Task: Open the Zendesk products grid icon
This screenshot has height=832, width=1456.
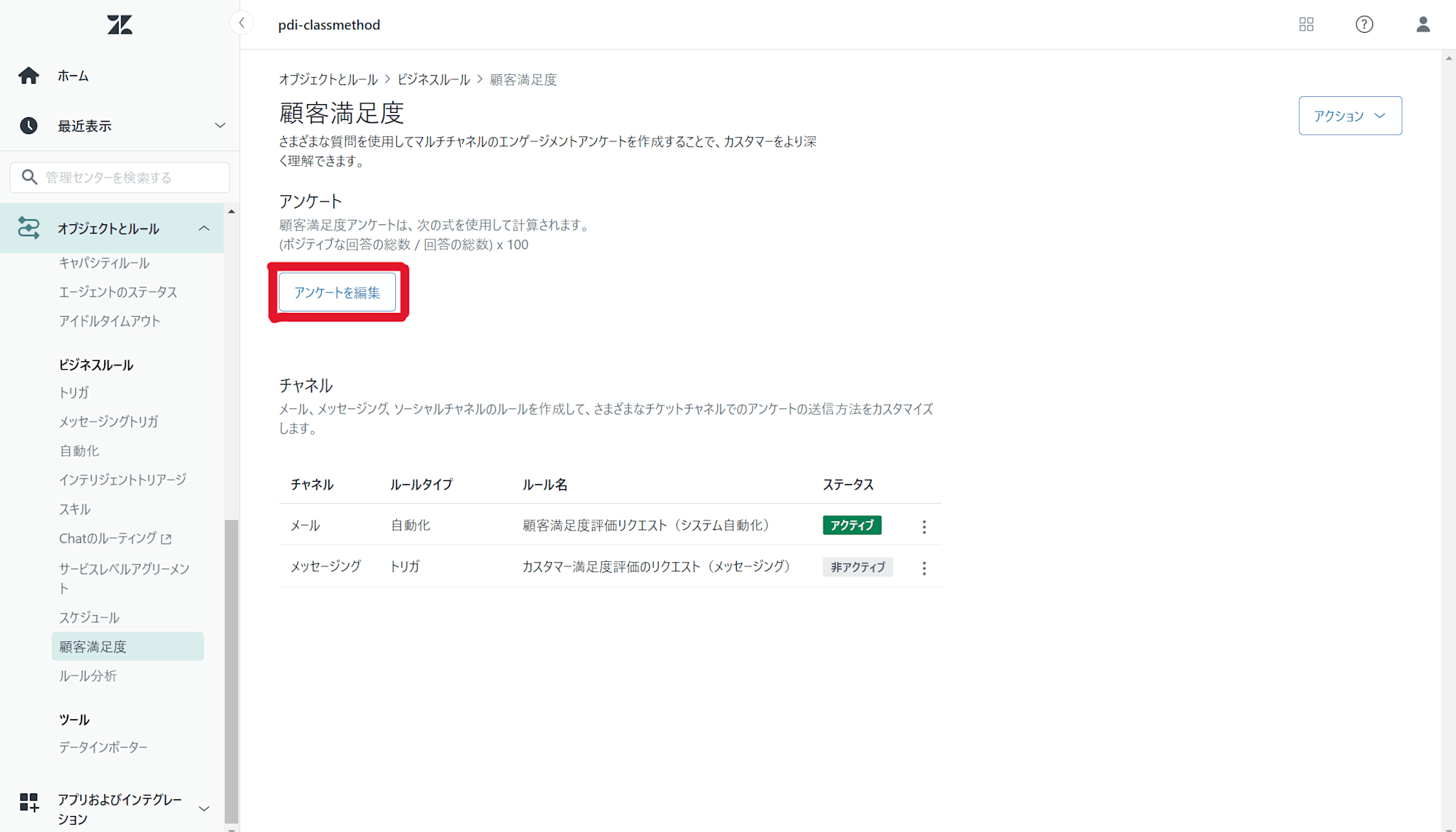Action: click(1306, 24)
